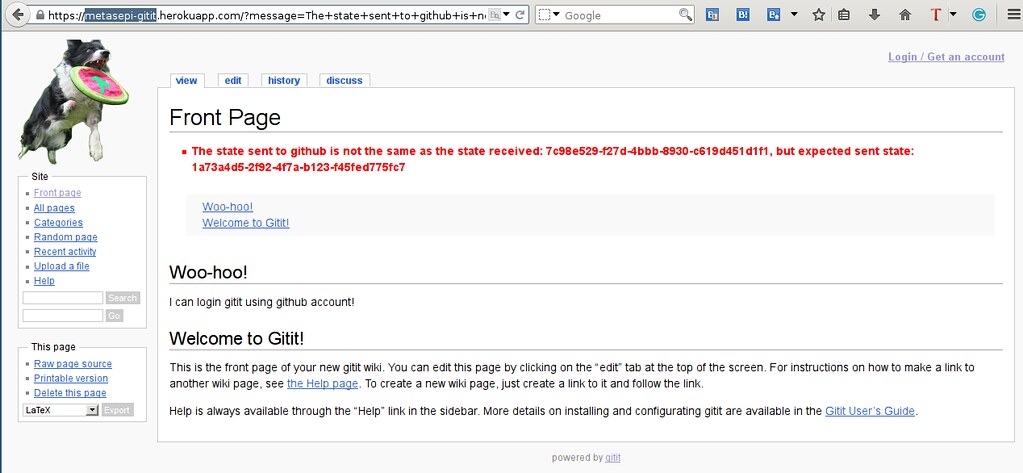Viewport: 1023px width, 473px height.
Task: Open All pages in the sidebar
Action: 54,208
